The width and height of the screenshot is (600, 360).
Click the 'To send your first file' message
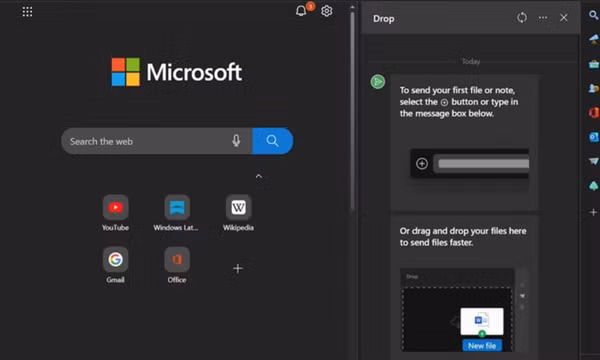459,102
